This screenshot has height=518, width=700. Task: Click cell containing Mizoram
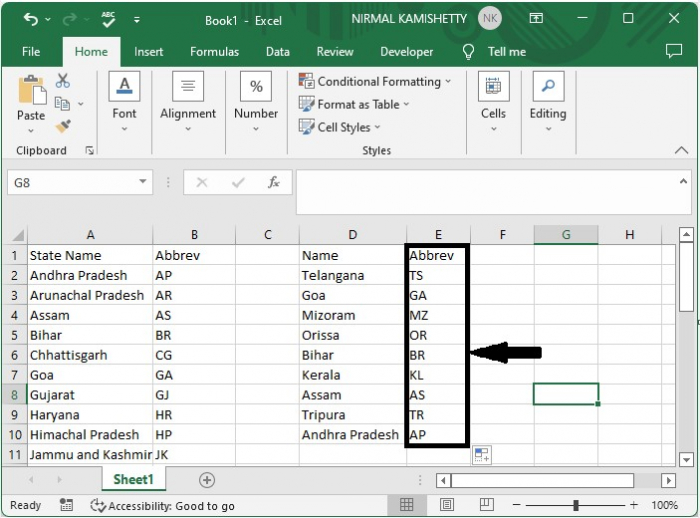pos(353,315)
